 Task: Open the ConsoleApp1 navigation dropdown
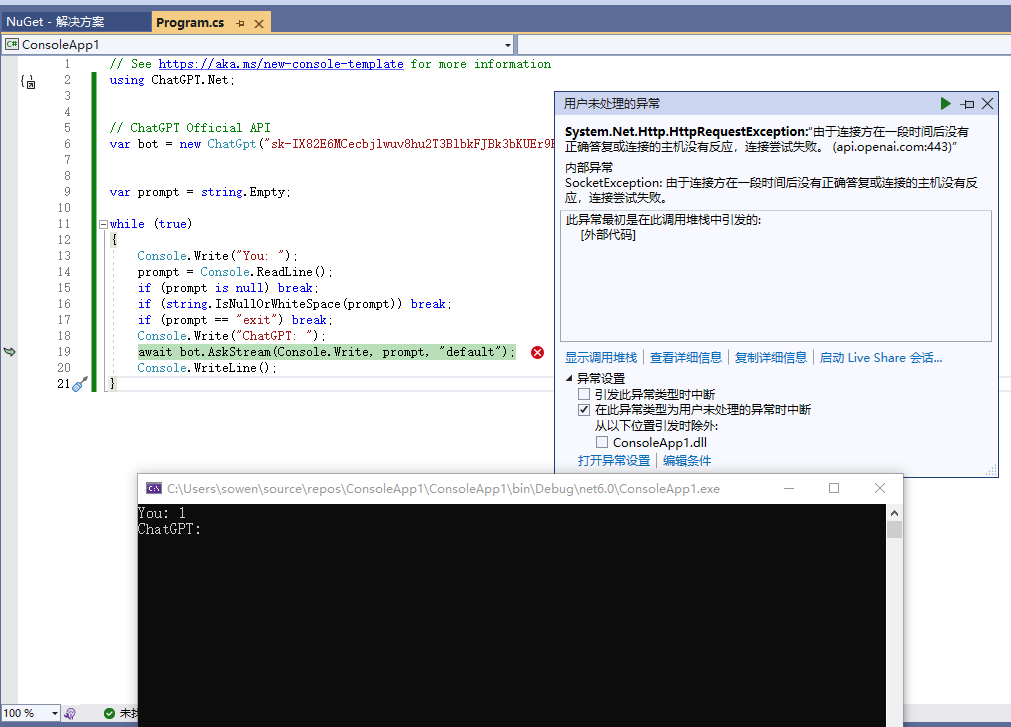point(508,44)
